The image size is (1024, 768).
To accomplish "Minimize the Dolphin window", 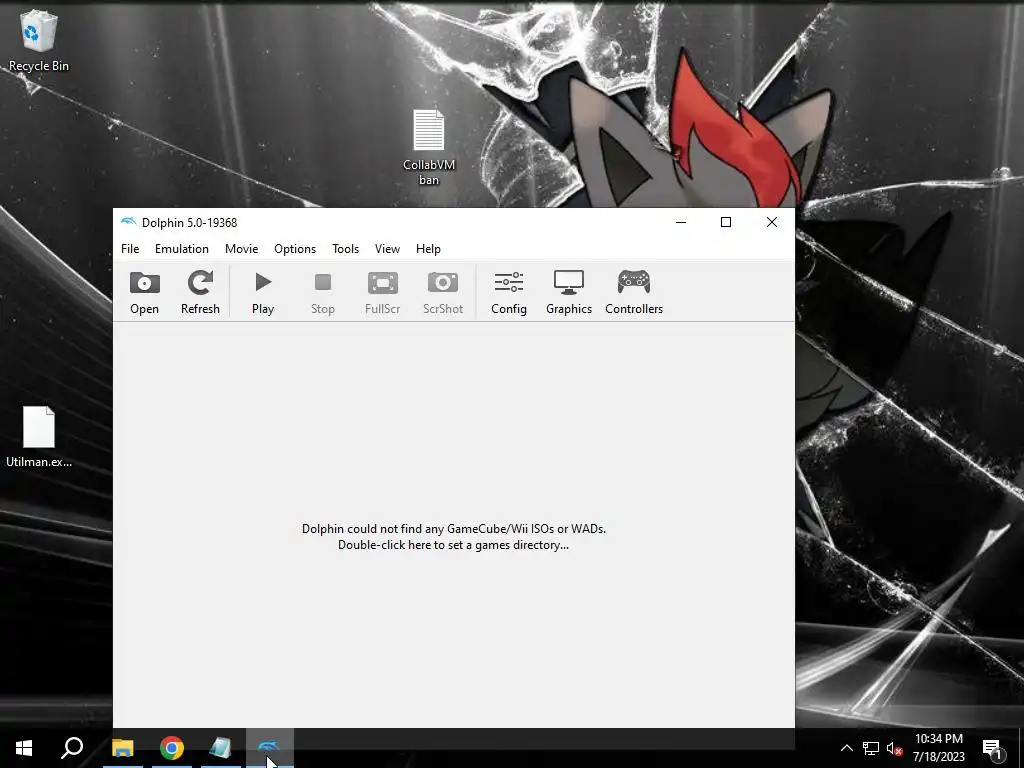I will pos(680,222).
